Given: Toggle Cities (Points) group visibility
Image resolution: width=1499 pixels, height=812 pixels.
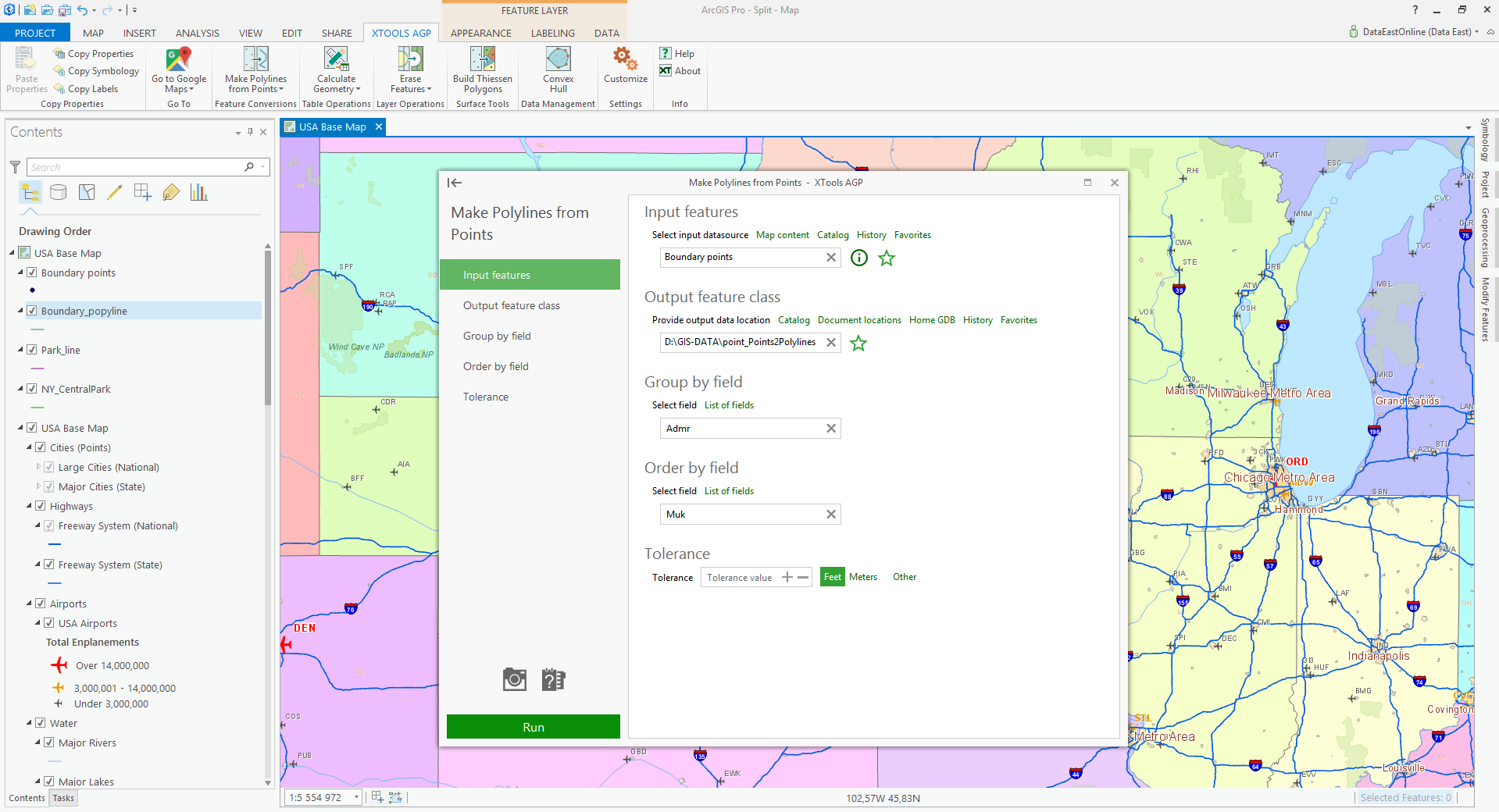Looking at the screenshot, I should [x=41, y=447].
